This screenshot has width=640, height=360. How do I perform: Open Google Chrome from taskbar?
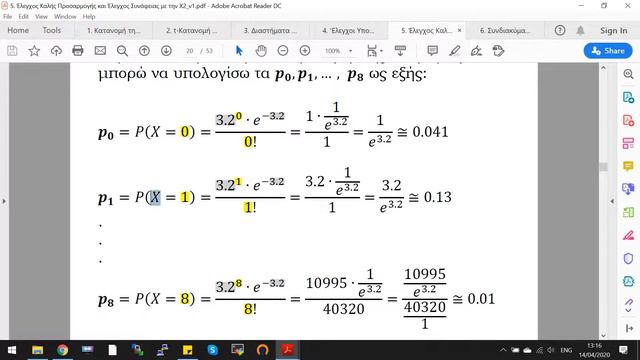[x=62, y=350]
